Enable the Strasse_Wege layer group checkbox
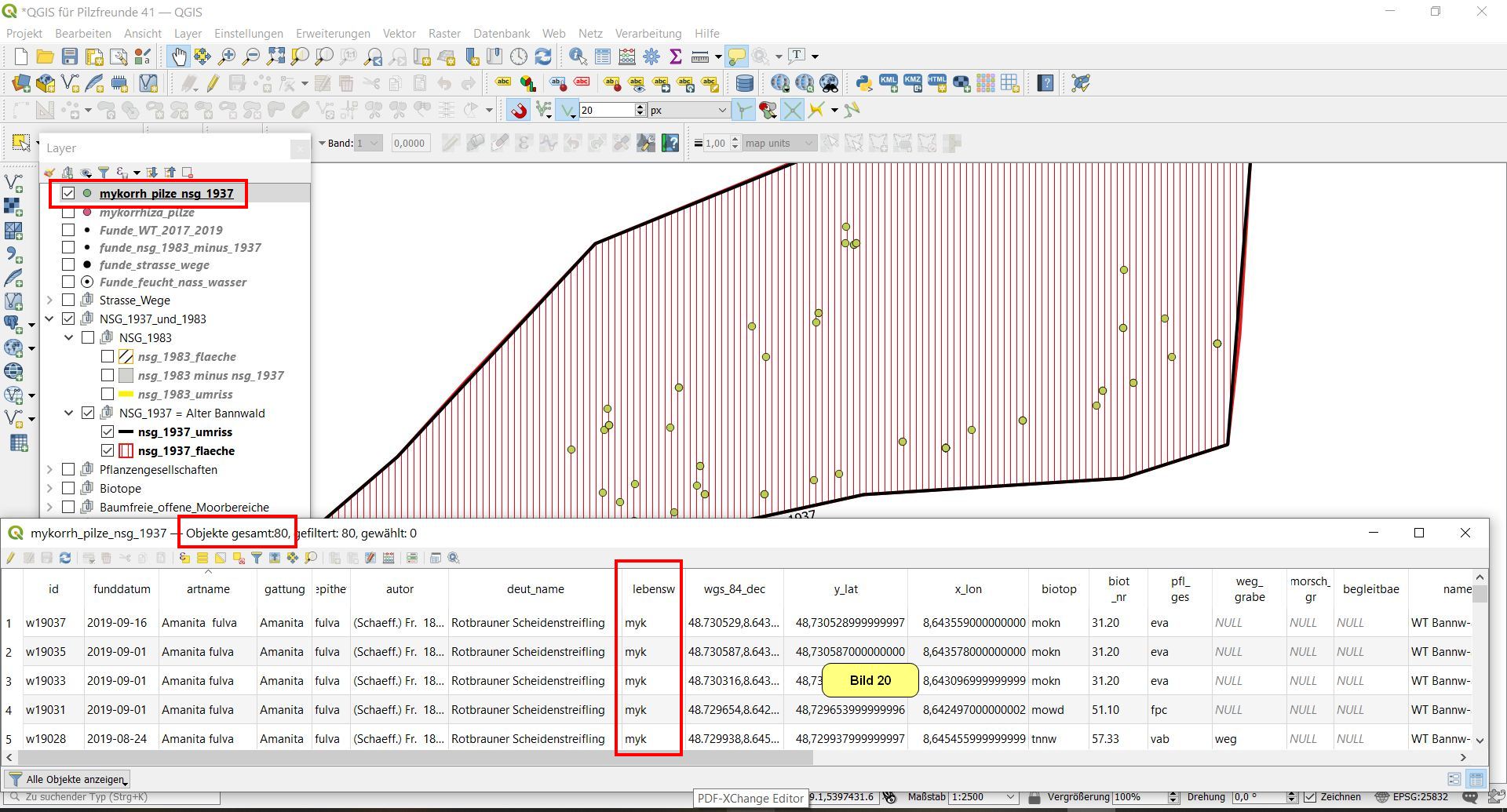 point(68,300)
